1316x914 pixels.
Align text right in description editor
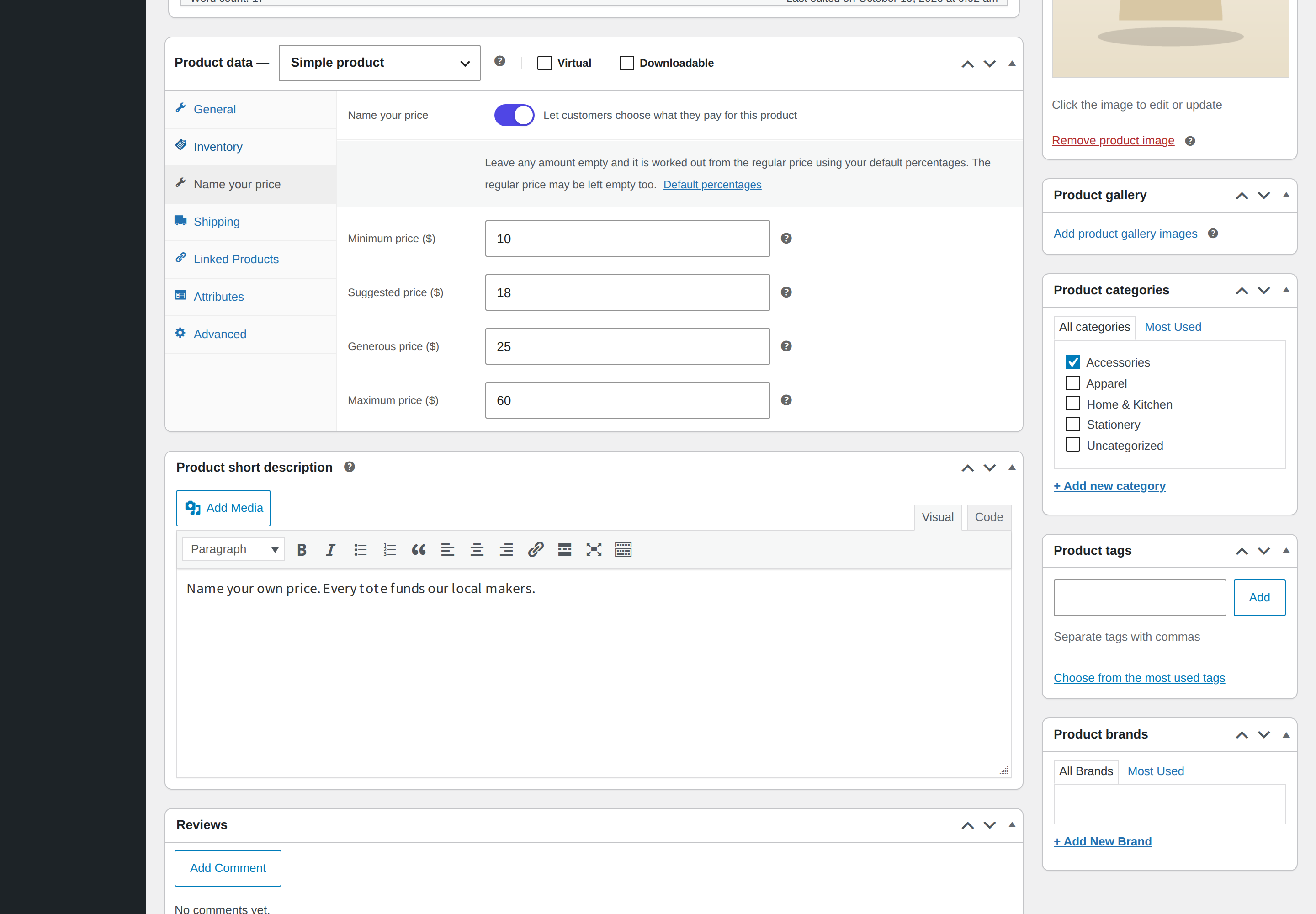coord(506,550)
